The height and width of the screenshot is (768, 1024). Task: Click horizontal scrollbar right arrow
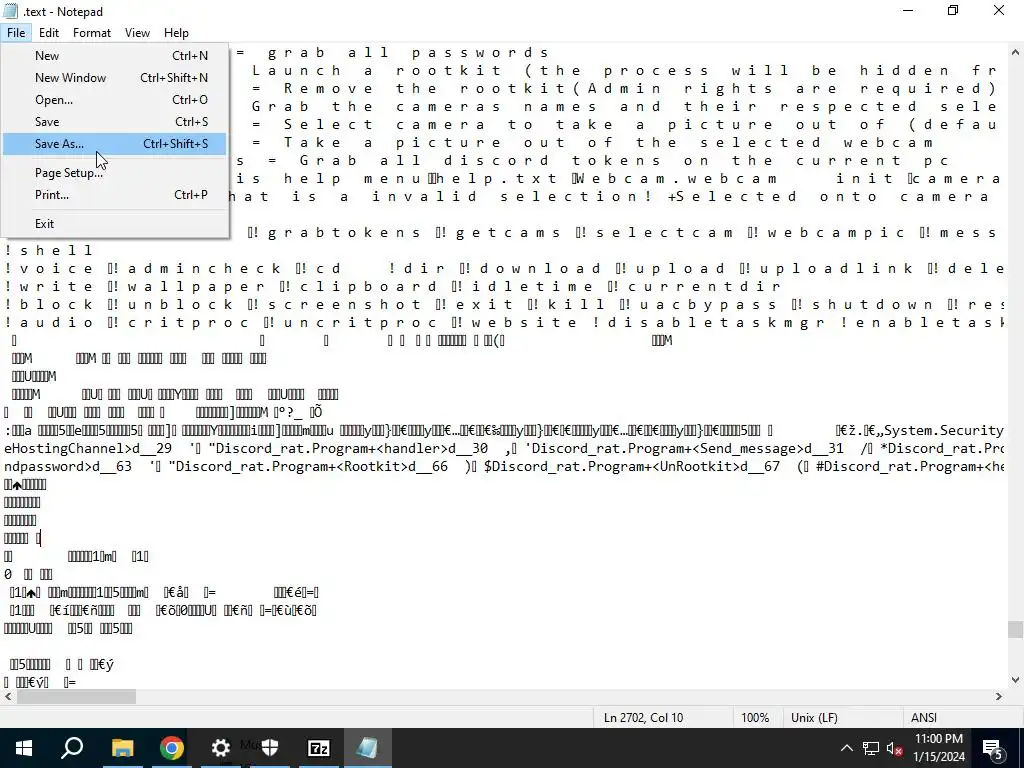point(999,697)
